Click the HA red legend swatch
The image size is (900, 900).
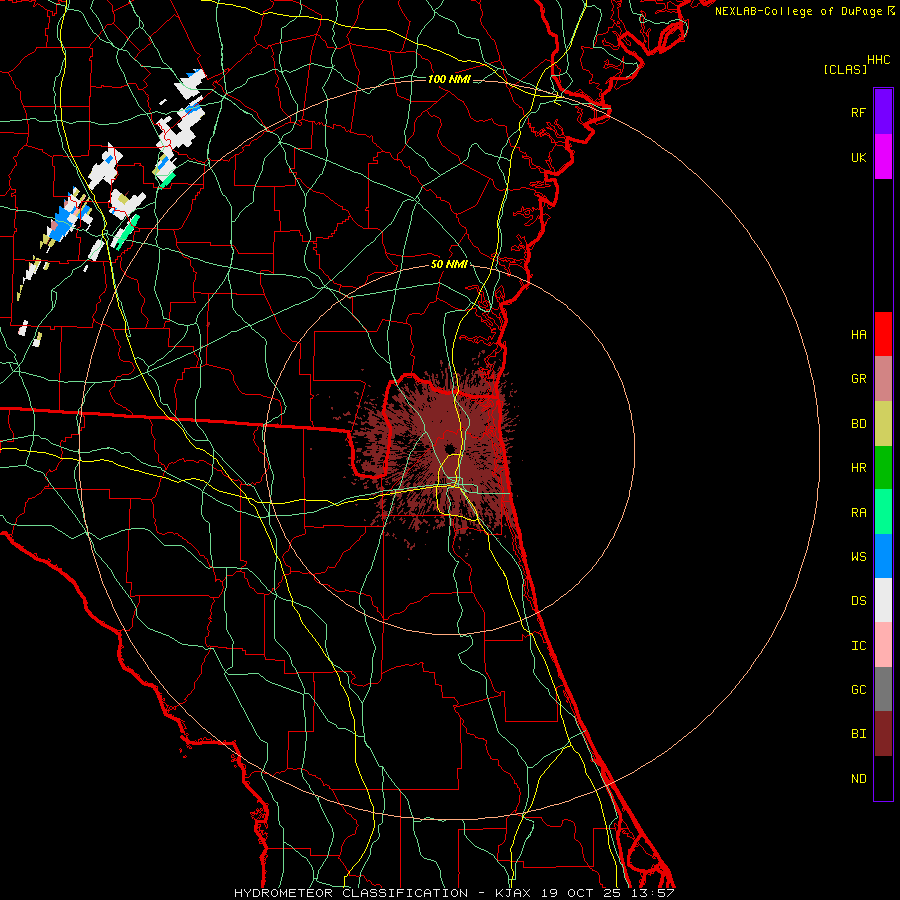883,334
